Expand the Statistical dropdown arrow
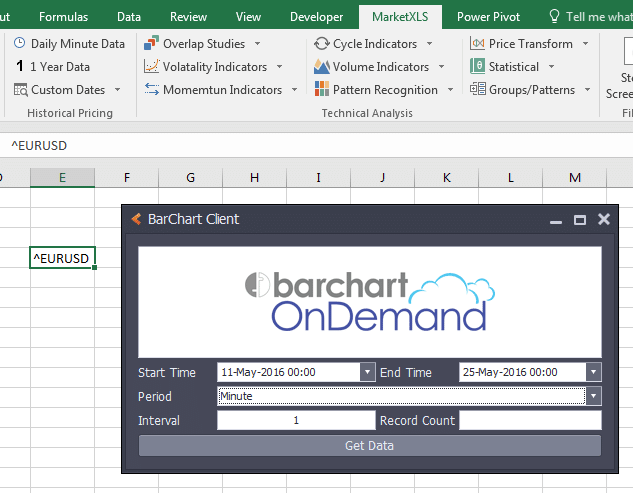 [551, 66]
